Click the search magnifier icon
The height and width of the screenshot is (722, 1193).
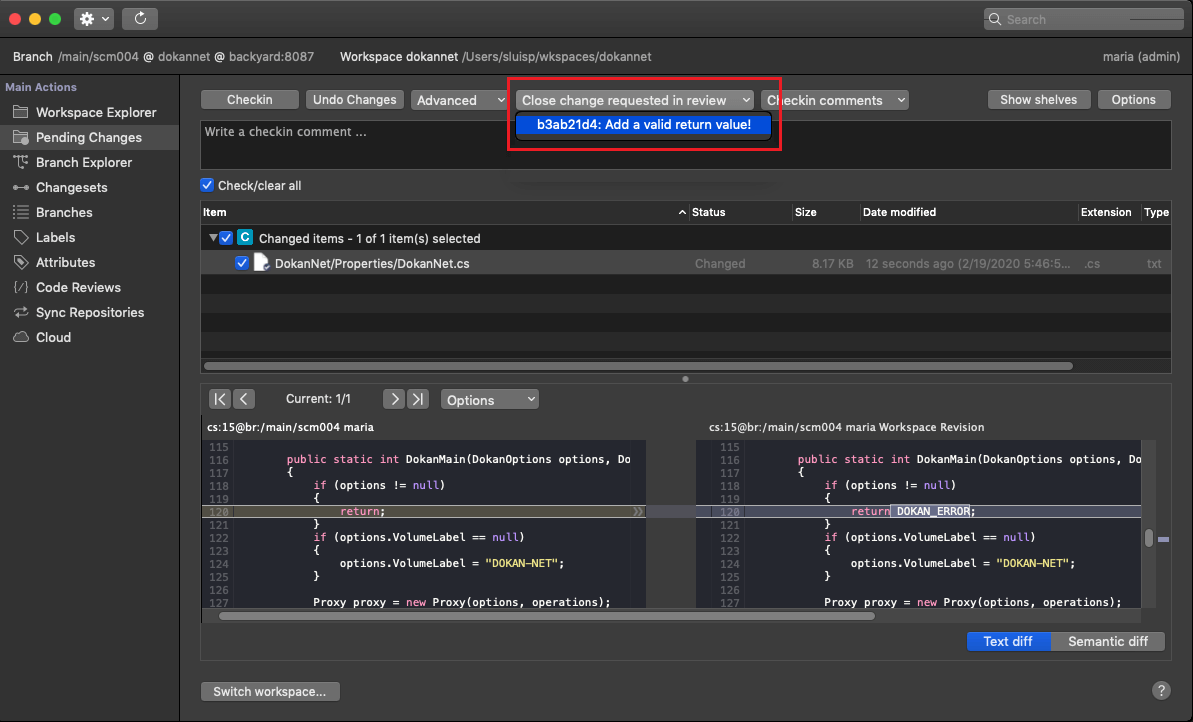(994, 19)
